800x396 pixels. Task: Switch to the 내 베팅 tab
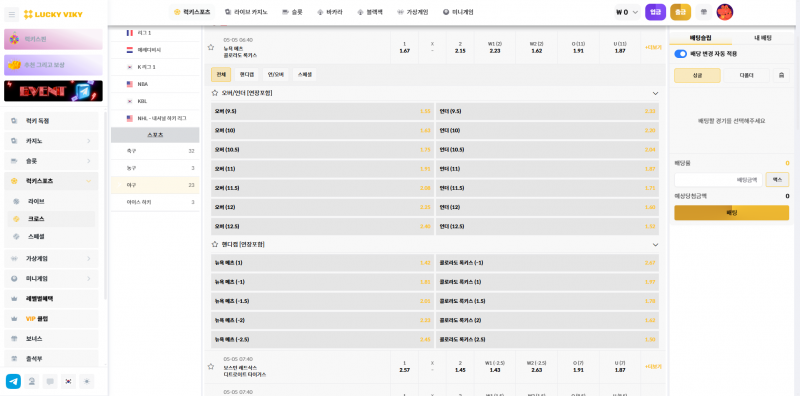click(763, 38)
